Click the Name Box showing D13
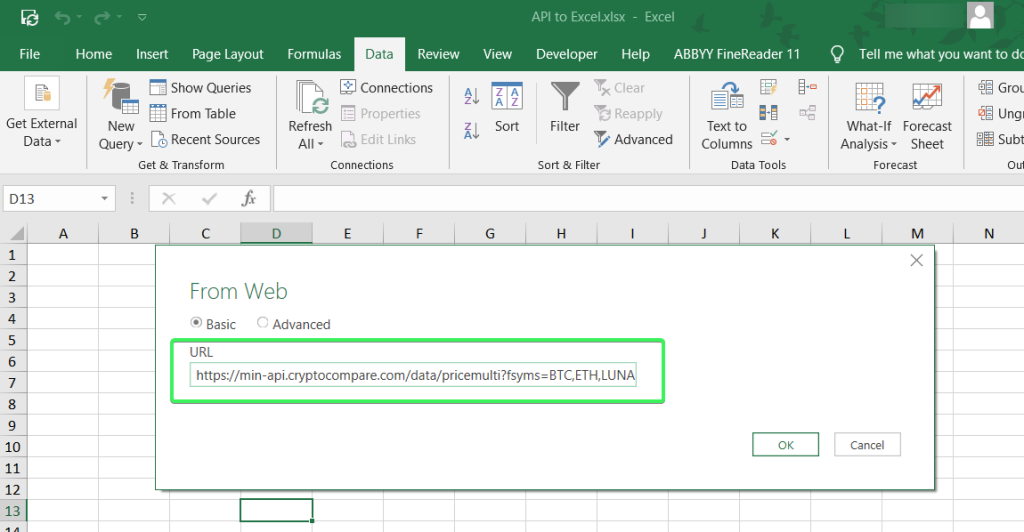Viewport: 1024px width, 532px height. 51,198
